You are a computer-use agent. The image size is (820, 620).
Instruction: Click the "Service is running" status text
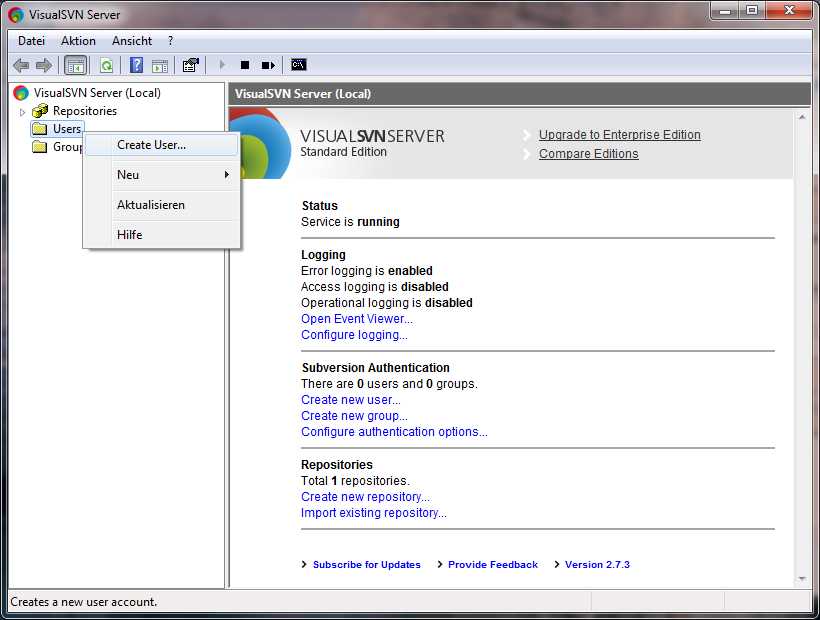[350, 222]
